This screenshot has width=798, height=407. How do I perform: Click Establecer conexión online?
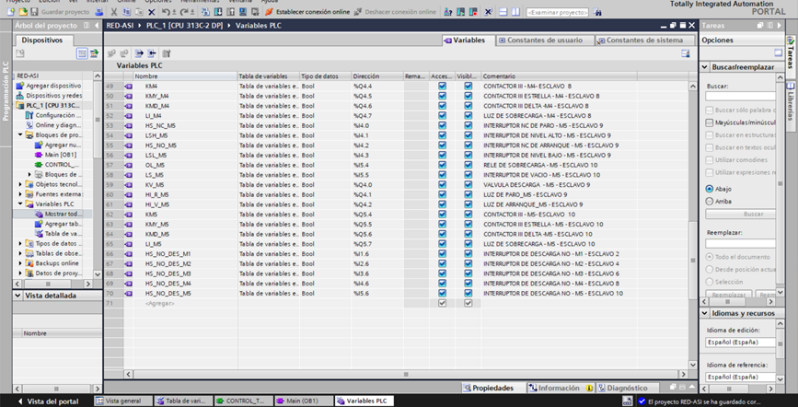click(307, 12)
